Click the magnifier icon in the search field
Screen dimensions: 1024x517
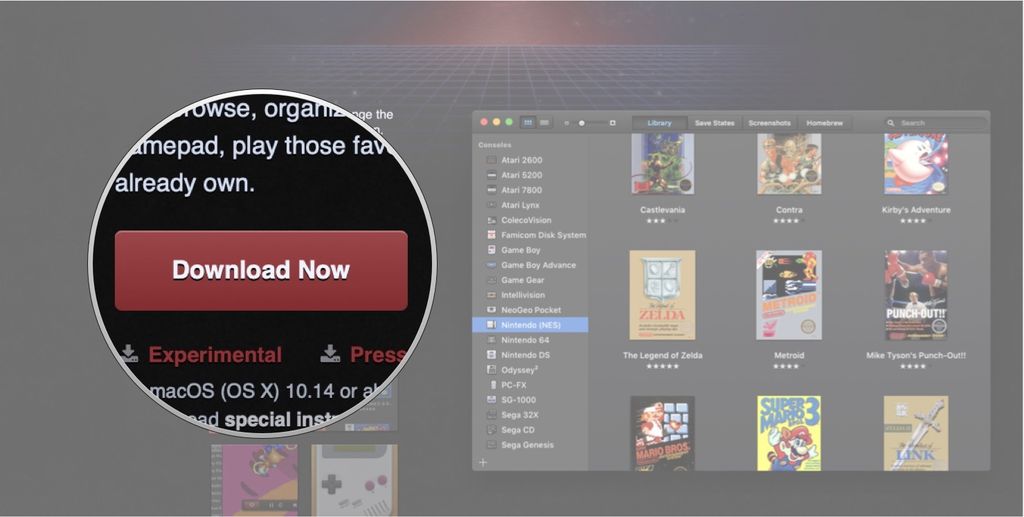click(x=891, y=123)
